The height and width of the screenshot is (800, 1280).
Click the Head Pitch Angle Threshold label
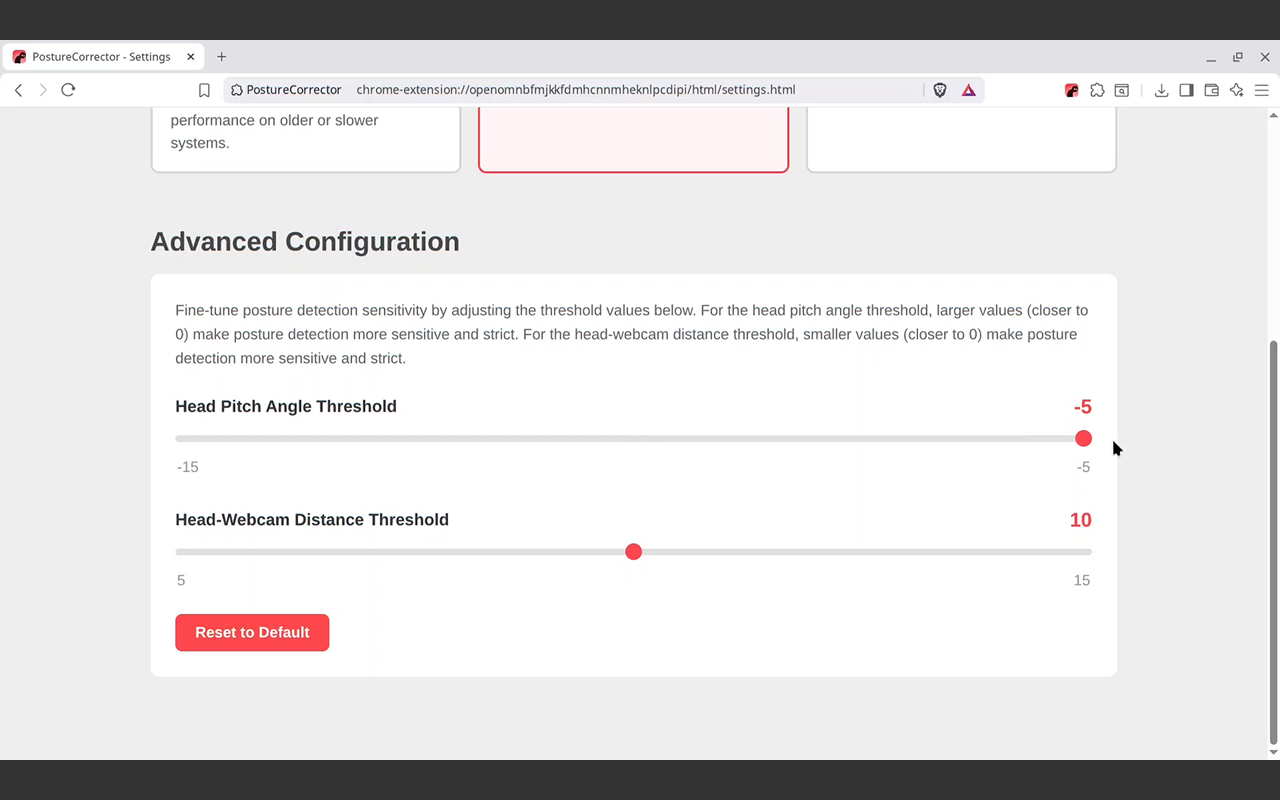coord(286,406)
